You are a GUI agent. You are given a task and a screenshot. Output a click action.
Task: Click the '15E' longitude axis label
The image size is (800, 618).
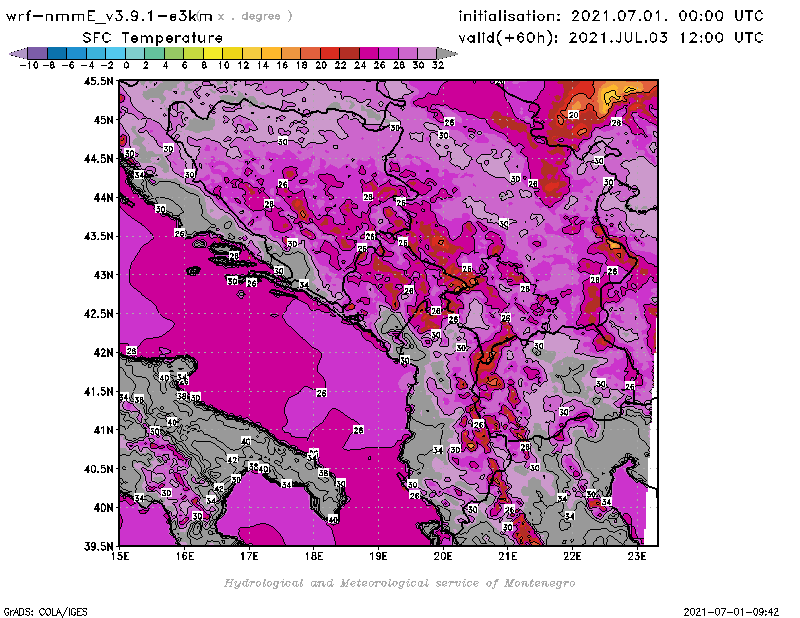[120, 556]
